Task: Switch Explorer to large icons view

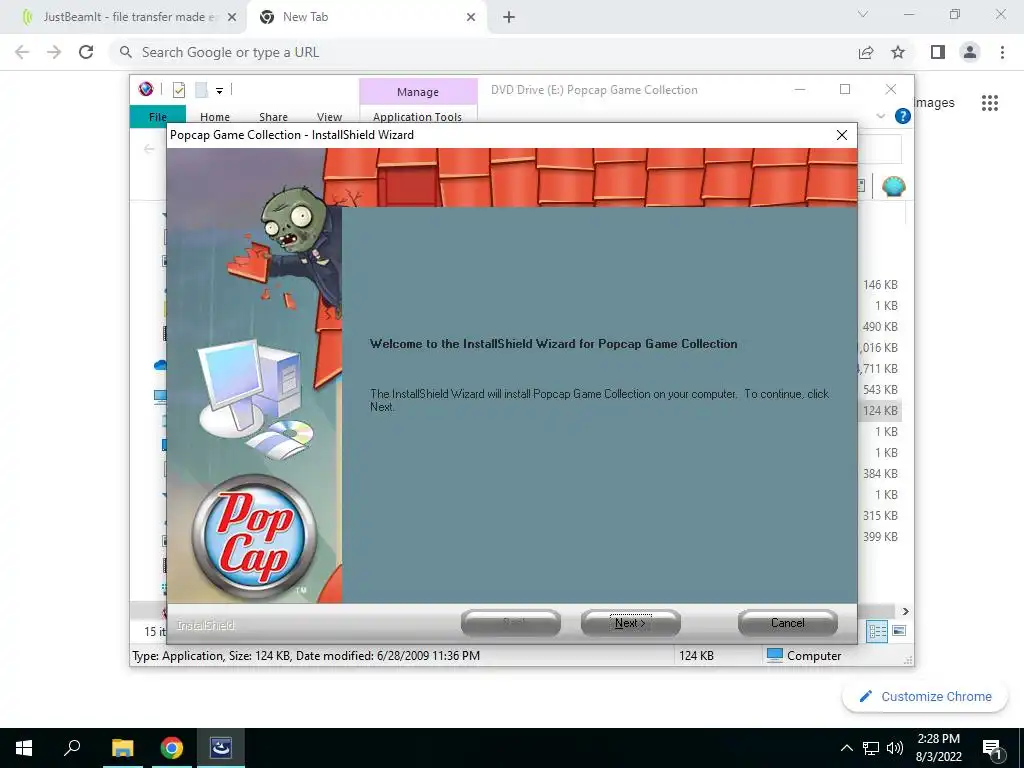Action: (899, 631)
